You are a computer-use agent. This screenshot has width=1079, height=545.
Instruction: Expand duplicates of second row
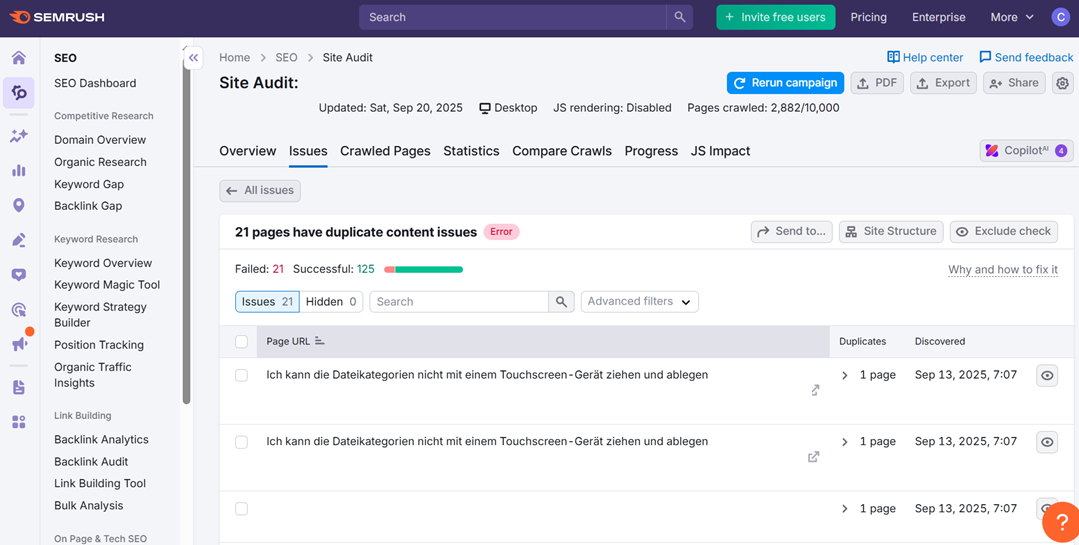tap(845, 442)
